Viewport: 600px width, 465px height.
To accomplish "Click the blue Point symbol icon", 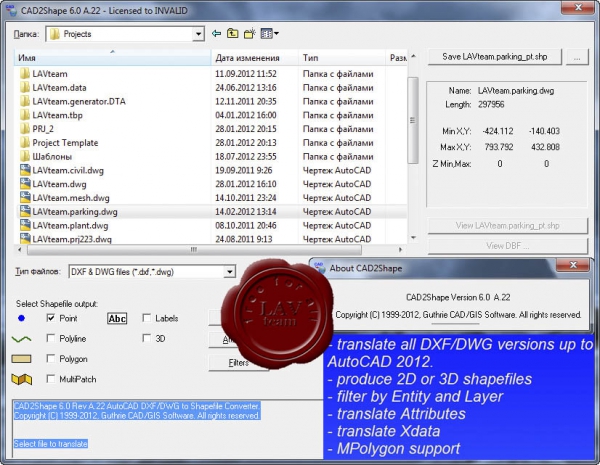I will (21, 318).
